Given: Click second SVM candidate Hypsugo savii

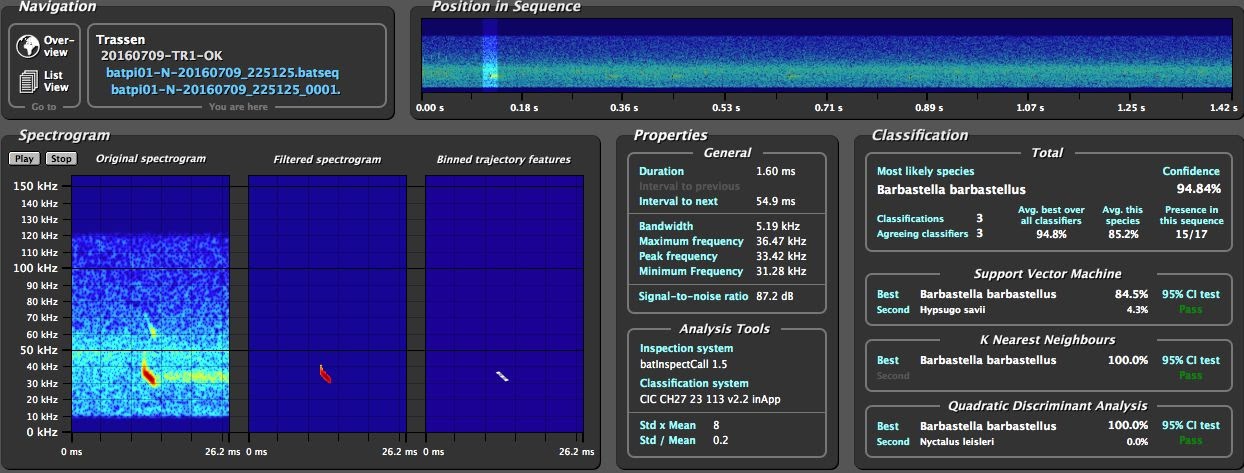Looking at the screenshot, I should 951,310.
